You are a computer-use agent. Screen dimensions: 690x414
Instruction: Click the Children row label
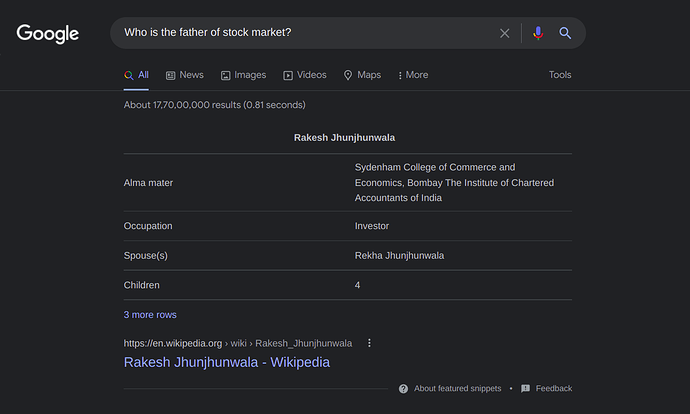pyautogui.click(x=142, y=285)
